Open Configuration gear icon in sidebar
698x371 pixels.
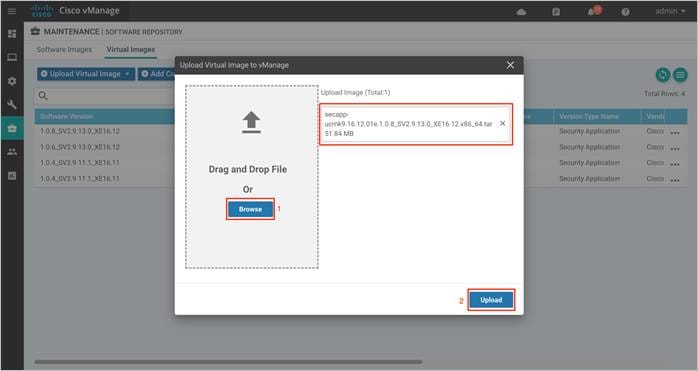click(12, 81)
